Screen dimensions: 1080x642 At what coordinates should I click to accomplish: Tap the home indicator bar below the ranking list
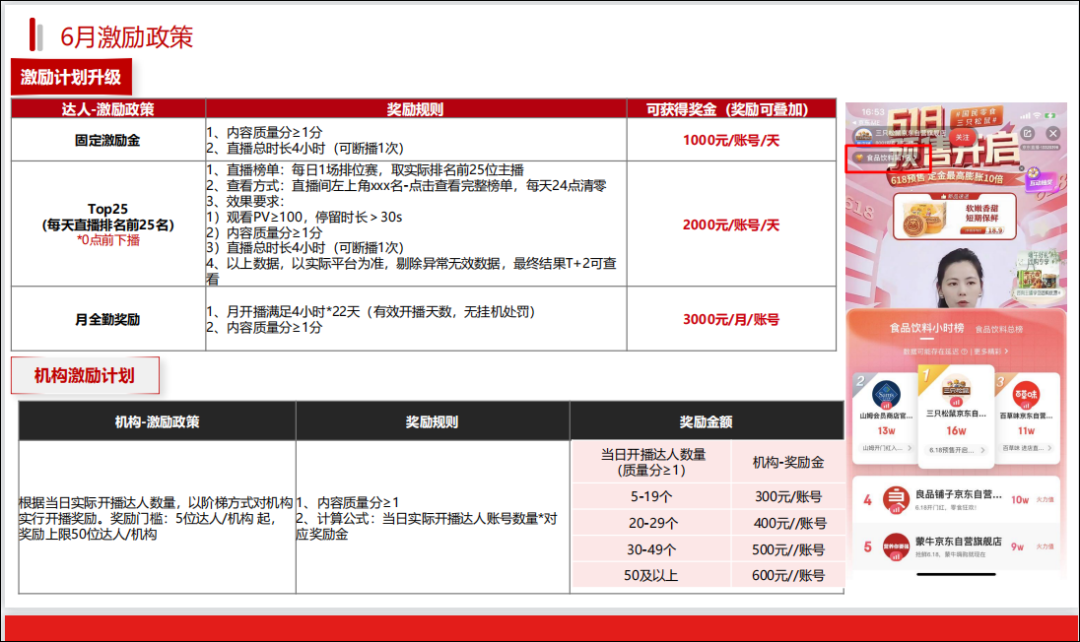pyautogui.click(x=956, y=575)
